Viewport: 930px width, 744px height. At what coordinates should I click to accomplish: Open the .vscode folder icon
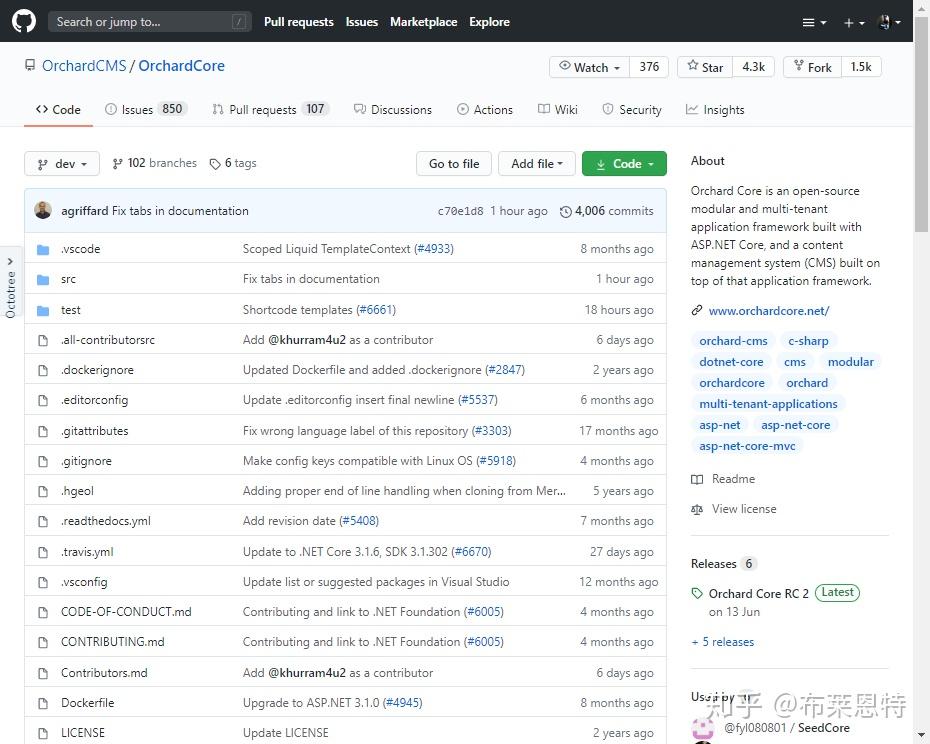pyautogui.click(x=43, y=249)
